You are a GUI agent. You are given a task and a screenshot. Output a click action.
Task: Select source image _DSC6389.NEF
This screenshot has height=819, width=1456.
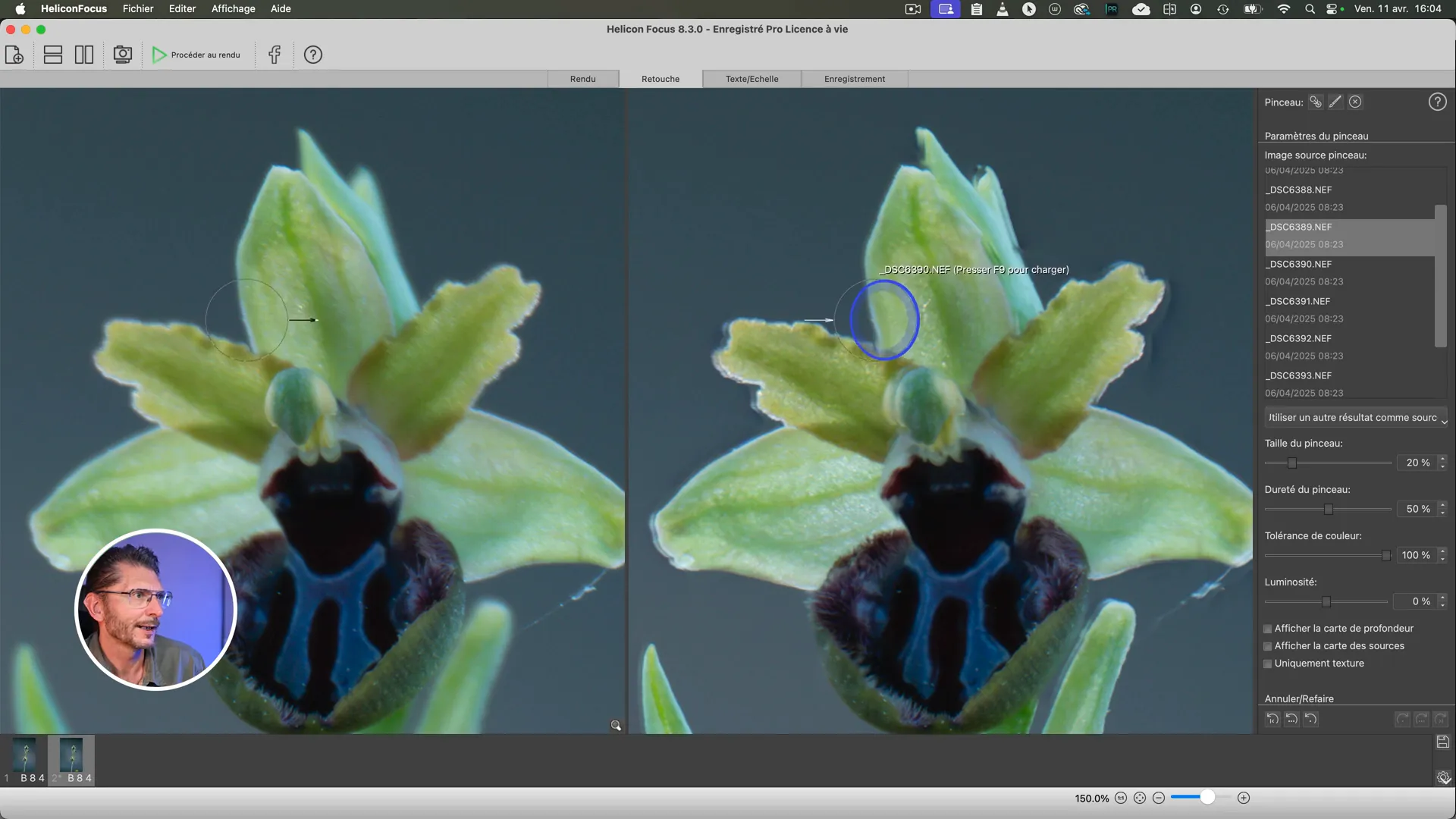point(1349,236)
